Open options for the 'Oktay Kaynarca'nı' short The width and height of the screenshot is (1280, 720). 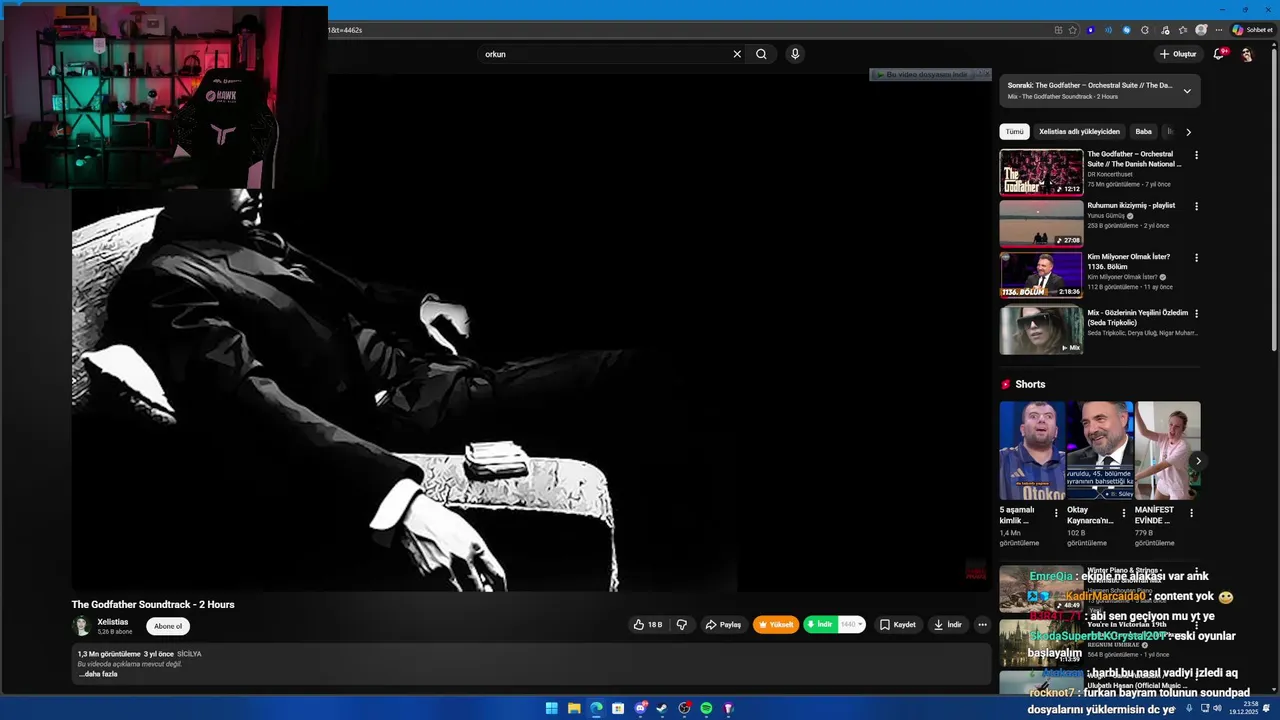click(x=1123, y=513)
